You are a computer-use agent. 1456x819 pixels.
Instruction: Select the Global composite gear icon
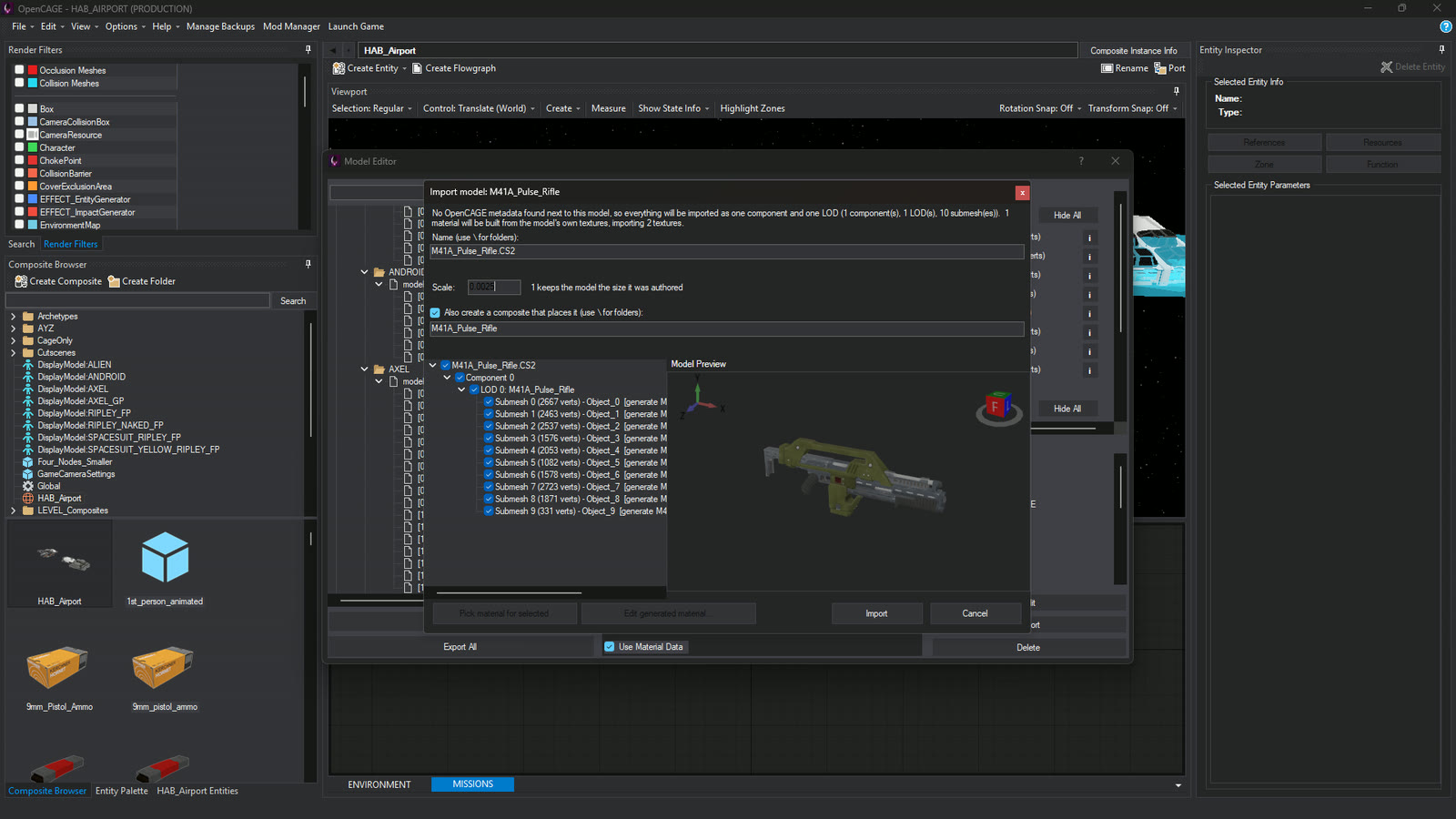(28, 486)
